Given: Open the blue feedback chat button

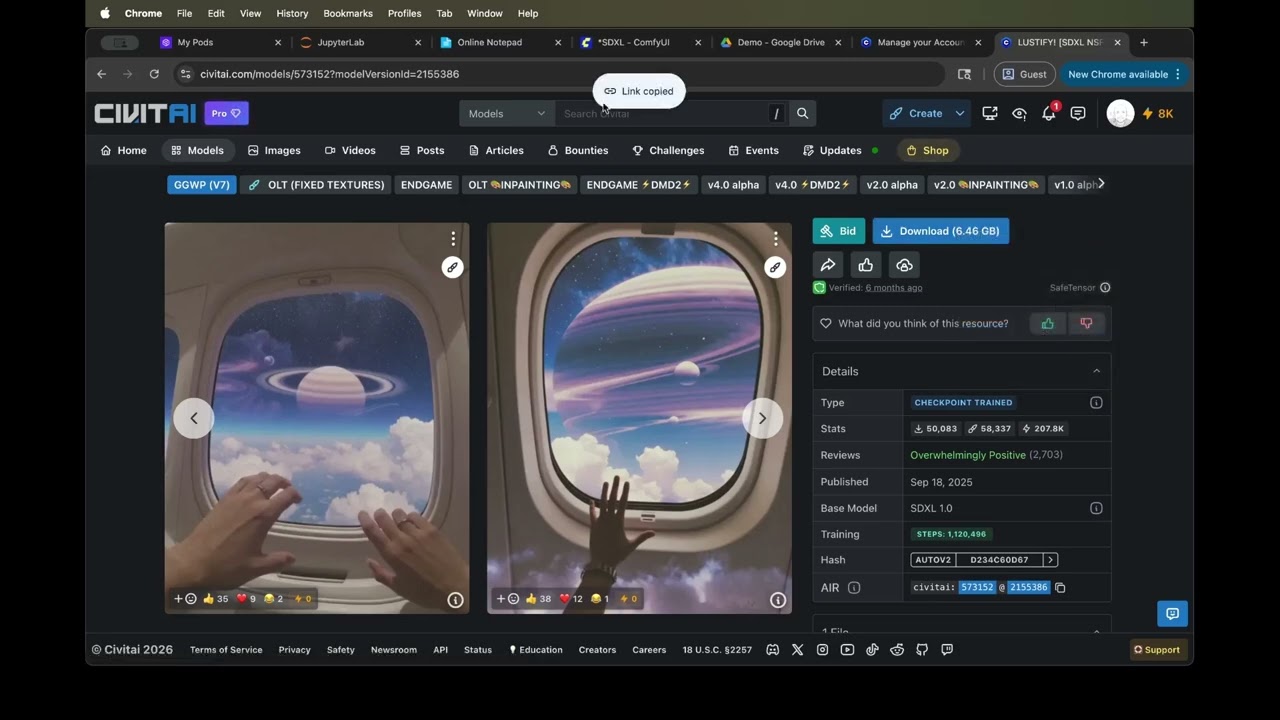Looking at the screenshot, I should coord(1172,614).
